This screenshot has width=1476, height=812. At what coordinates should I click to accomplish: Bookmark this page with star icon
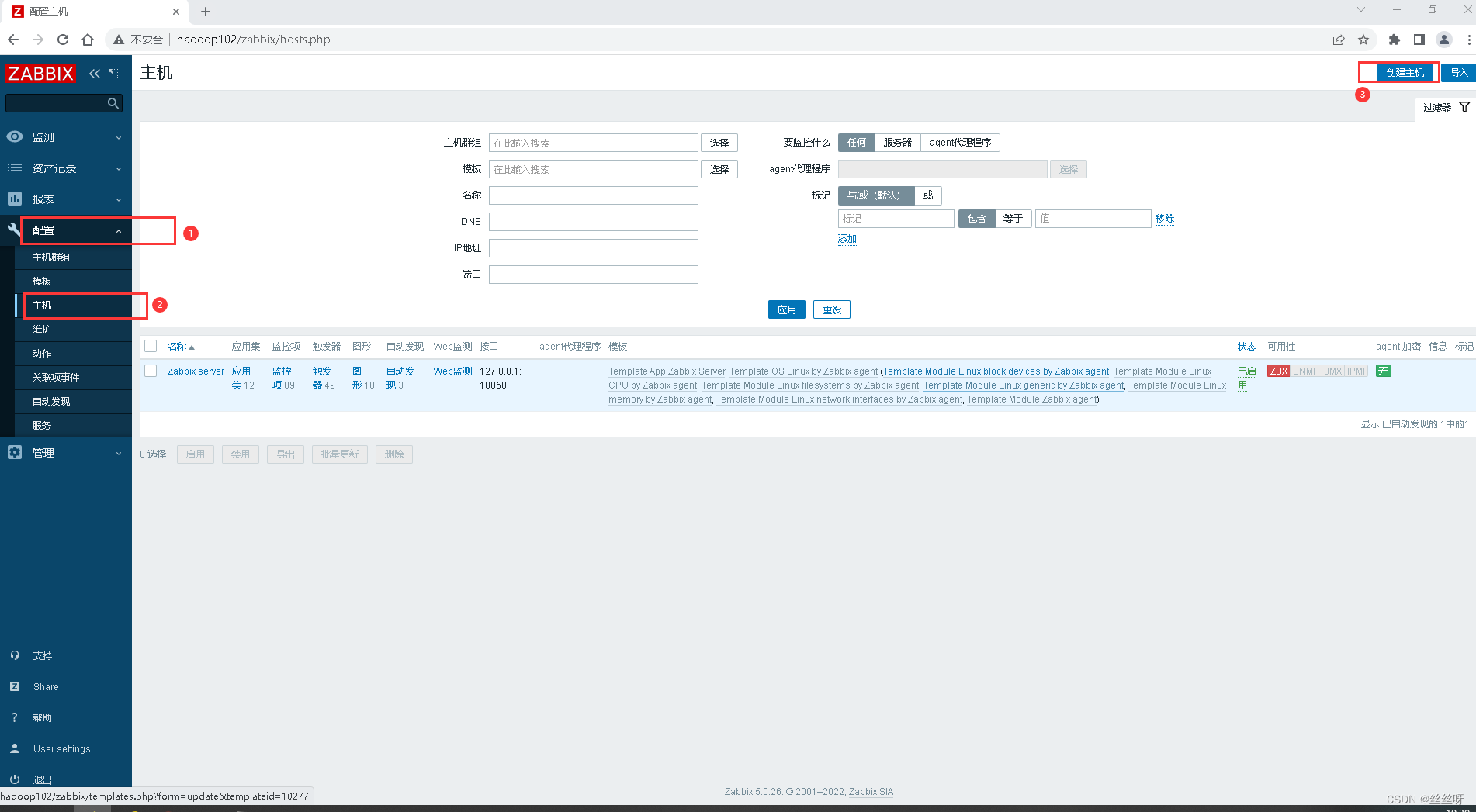(x=1363, y=40)
